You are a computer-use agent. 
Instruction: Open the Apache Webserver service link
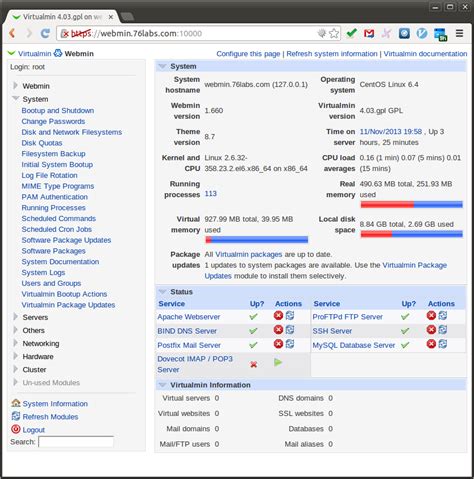pos(189,317)
